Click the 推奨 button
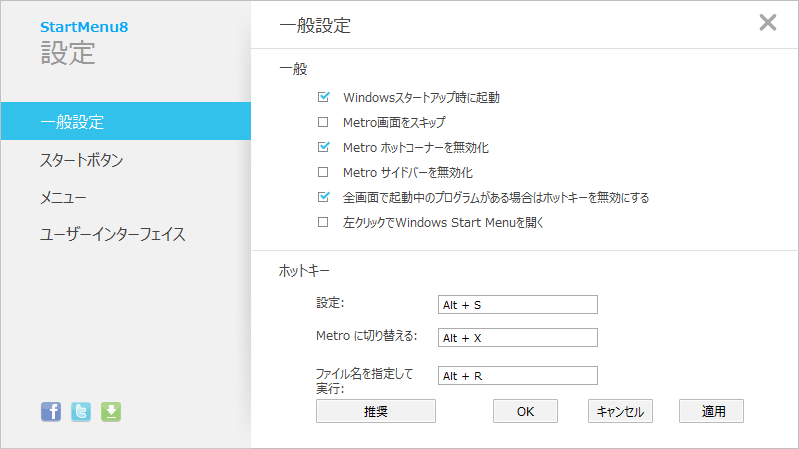This screenshot has height=449, width=799. point(376,411)
